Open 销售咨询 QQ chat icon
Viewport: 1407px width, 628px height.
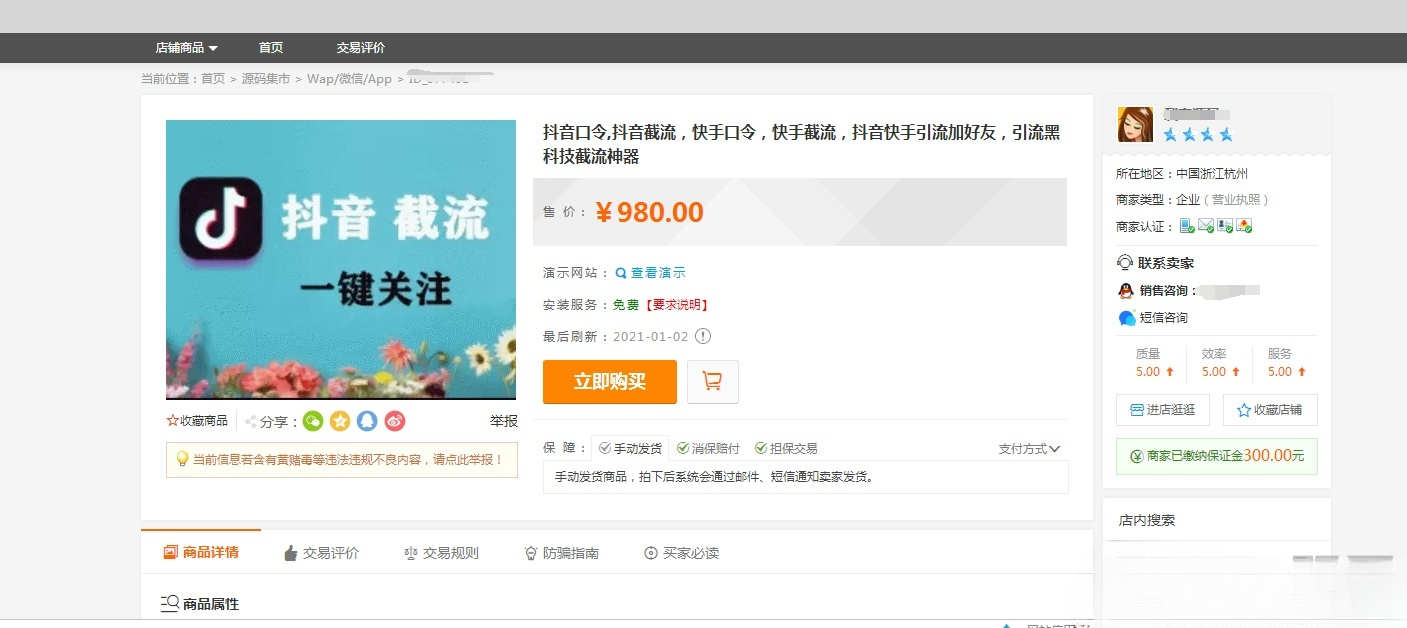coord(1124,292)
